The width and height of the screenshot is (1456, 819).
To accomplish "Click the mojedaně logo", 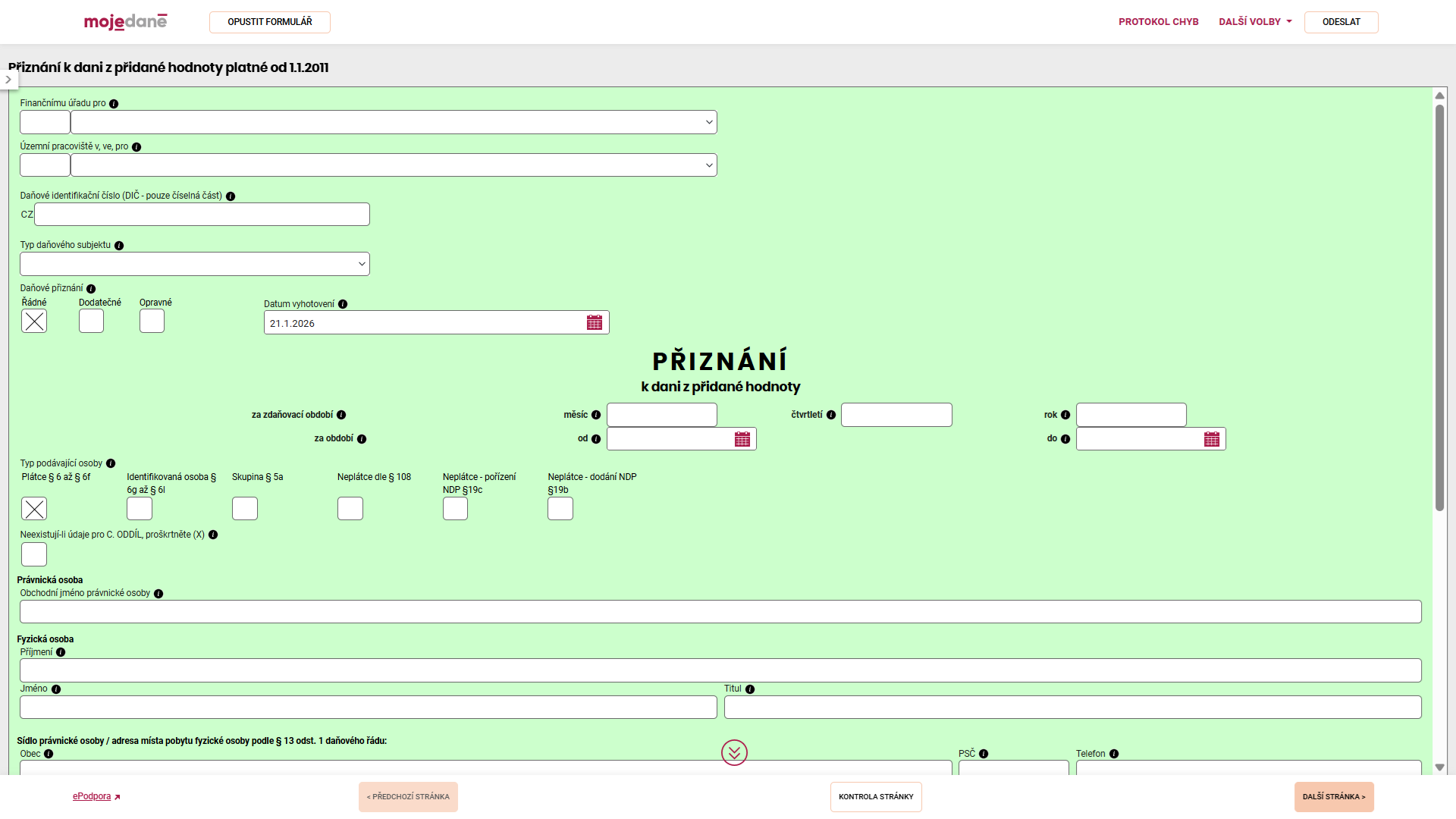I will (x=125, y=22).
